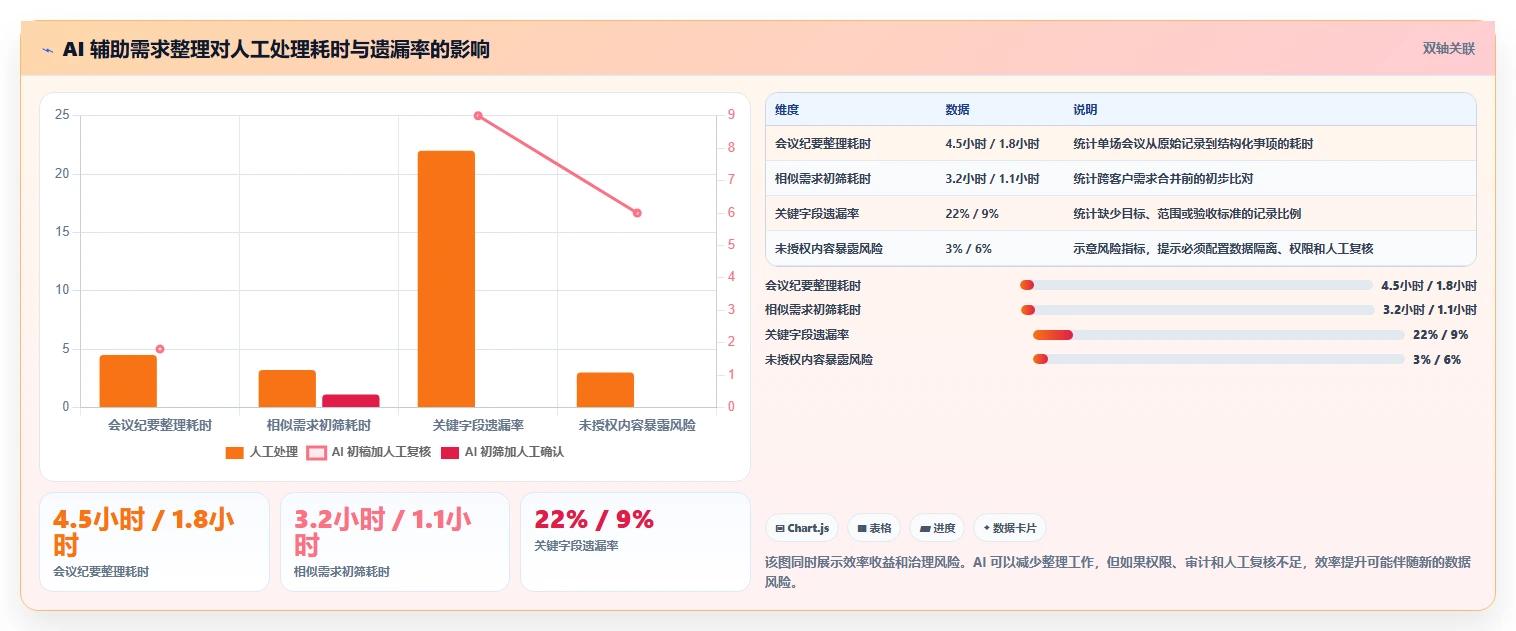Select the 进度 chip
Image resolution: width=1516 pixels, height=631 pixels.
coord(937,528)
